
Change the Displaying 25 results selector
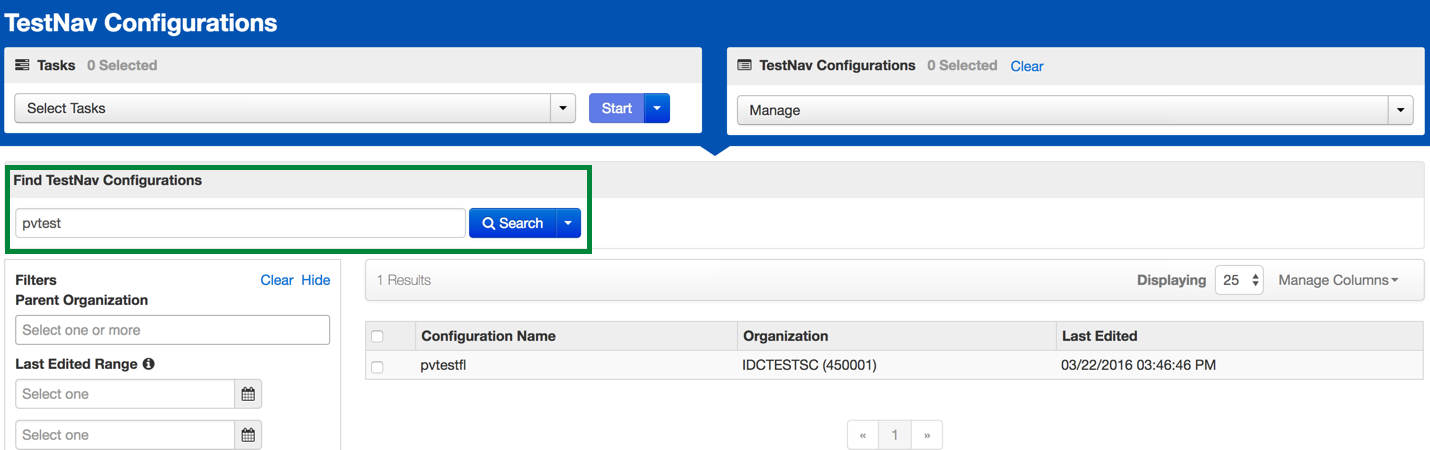pos(1239,280)
